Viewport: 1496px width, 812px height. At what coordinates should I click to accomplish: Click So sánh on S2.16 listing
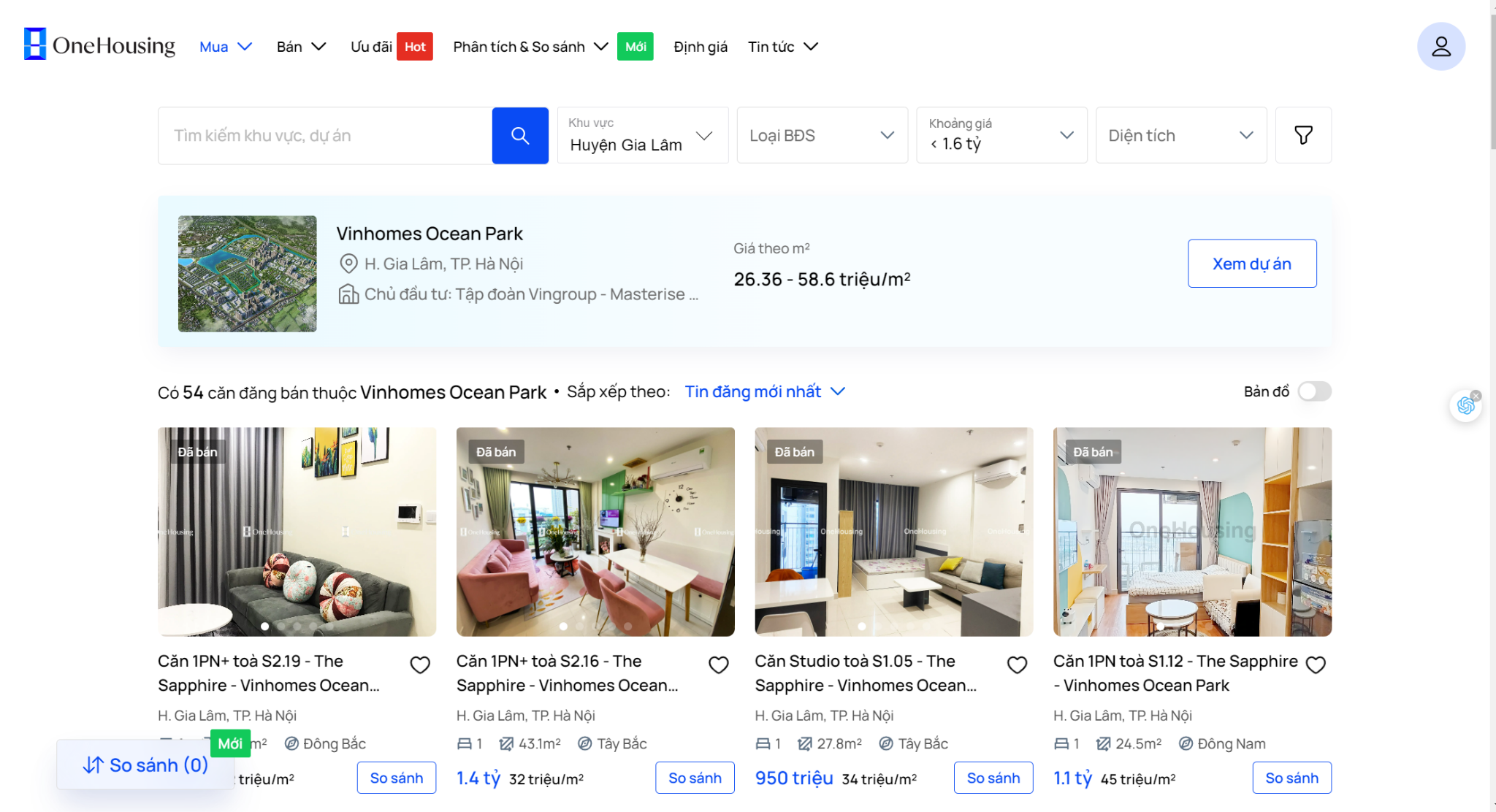(x=695, y=778)
